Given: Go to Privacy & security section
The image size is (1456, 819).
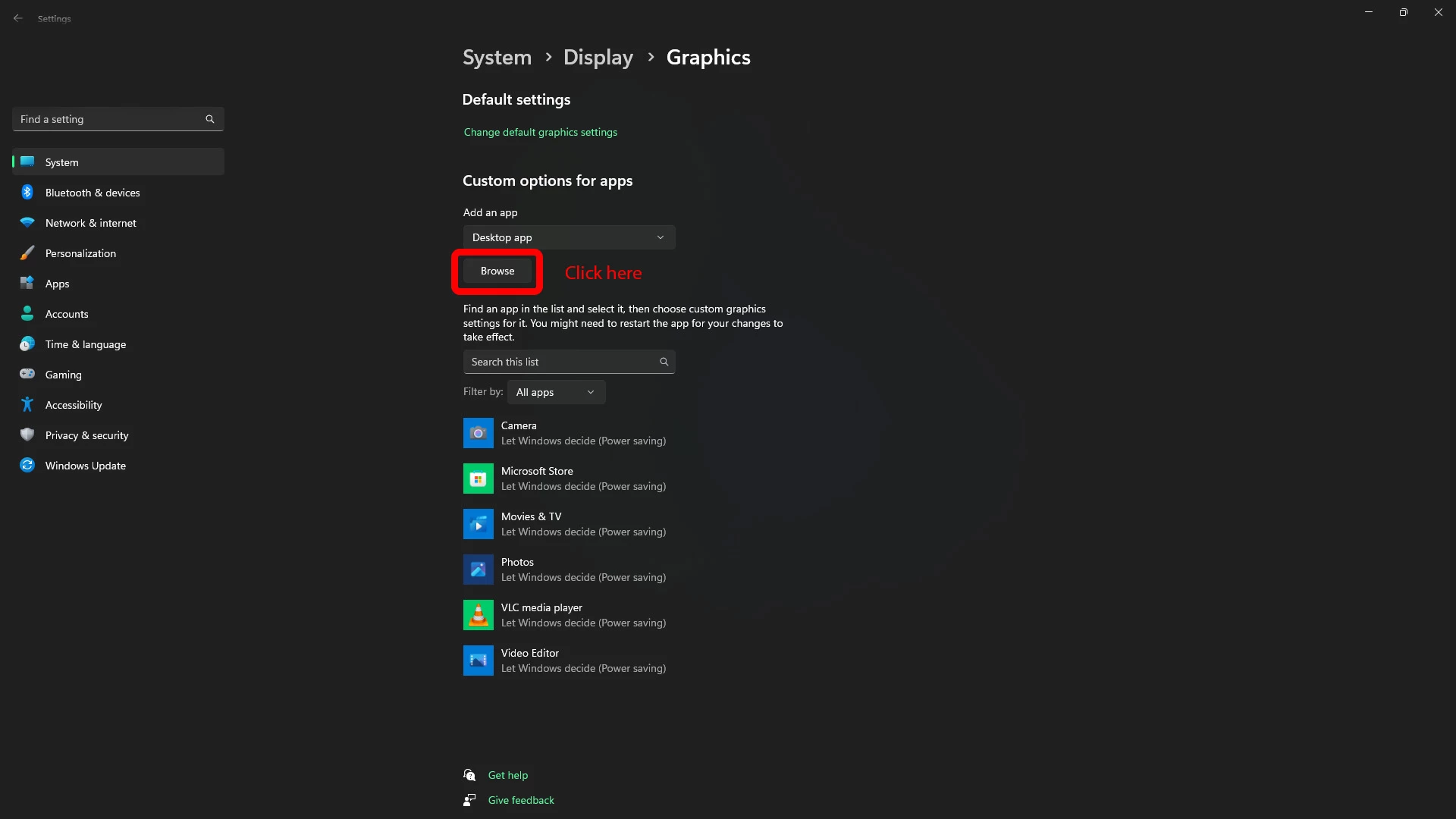Looking at the screenshot, I should pyautogui.click(x=86, y=435).
